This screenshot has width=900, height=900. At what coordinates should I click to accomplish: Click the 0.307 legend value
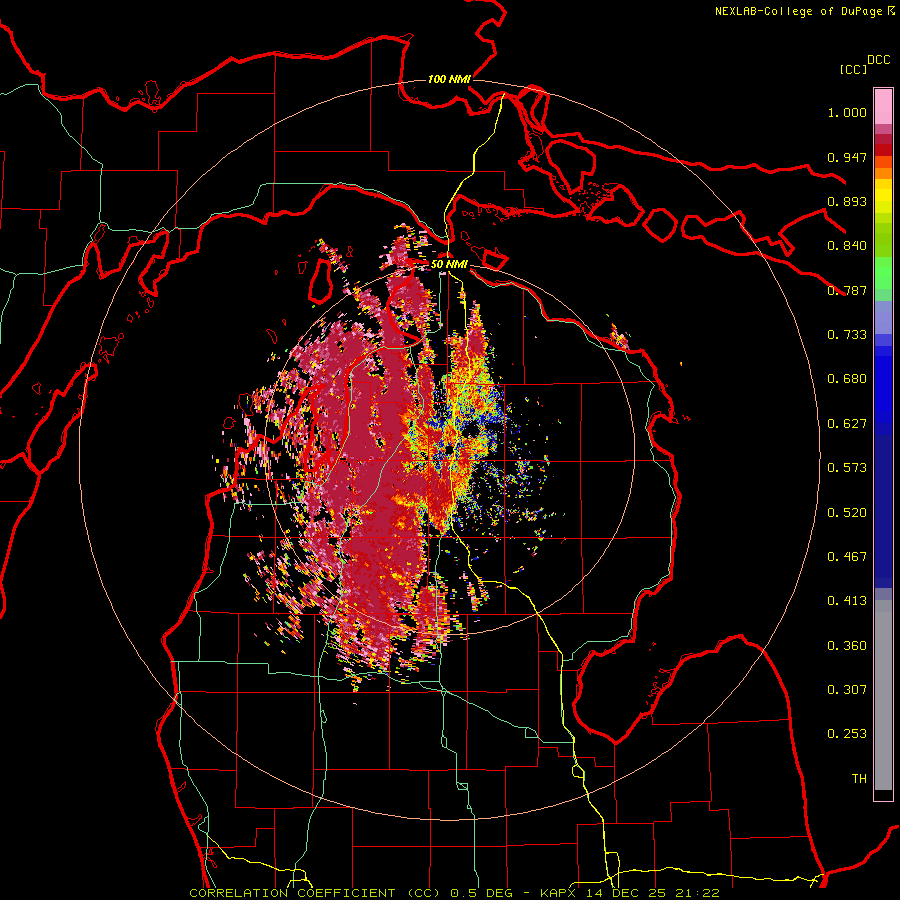coord(847,690)
